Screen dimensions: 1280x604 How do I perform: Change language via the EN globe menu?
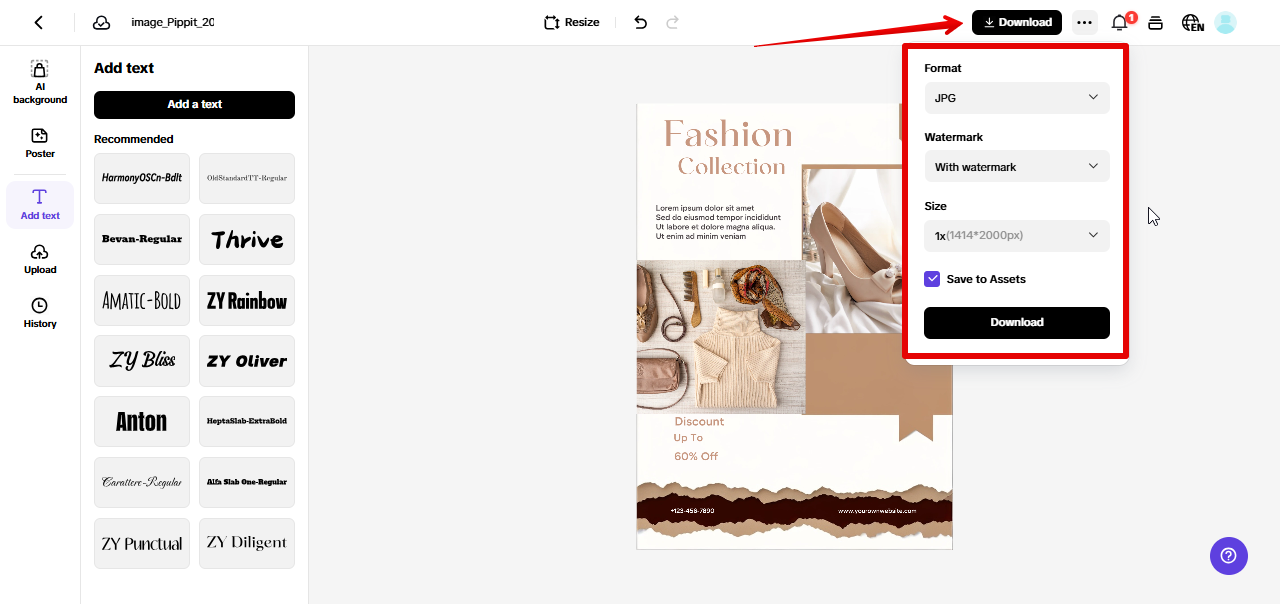(1192, 21)
